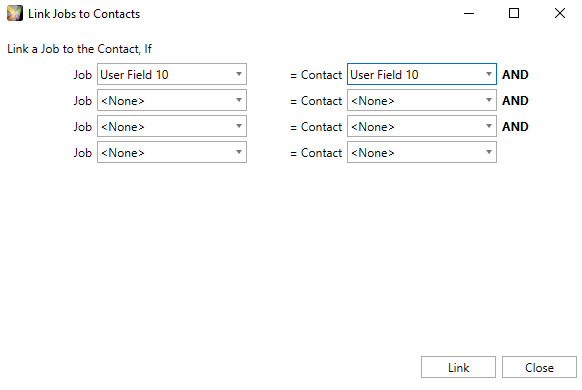Expand the second row Job dropdown
This screenshot has height=390, width=582.
pos(172,100)
